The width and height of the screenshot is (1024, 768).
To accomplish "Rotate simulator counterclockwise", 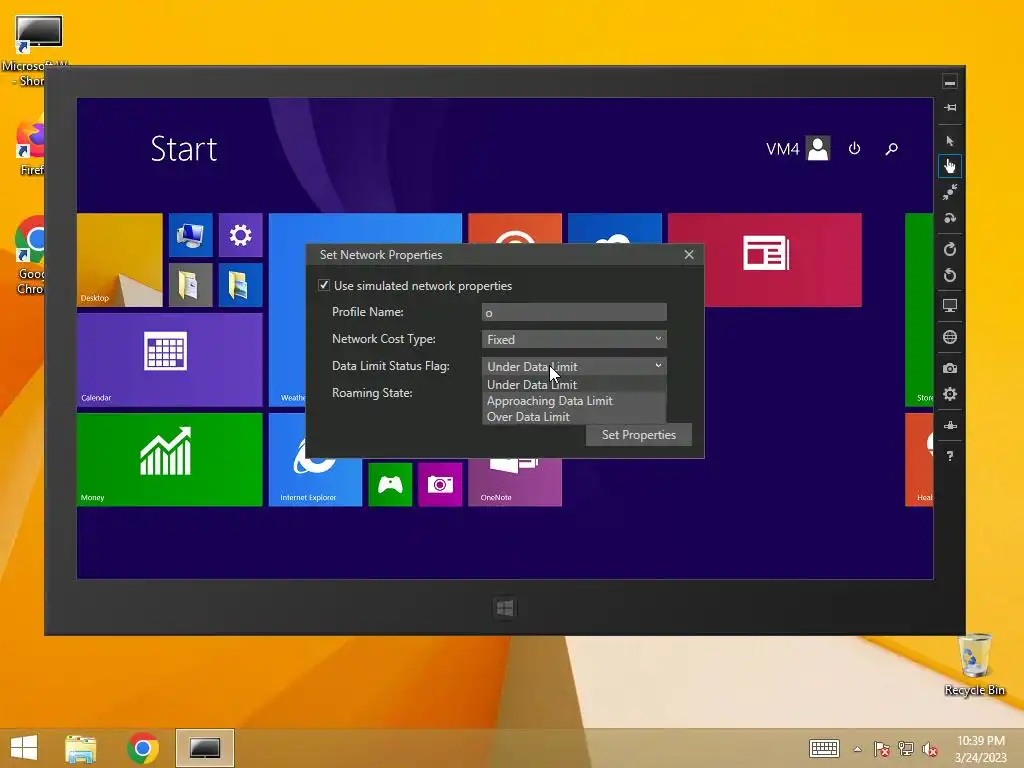I will pyautogui.click(x=950, y=275).
